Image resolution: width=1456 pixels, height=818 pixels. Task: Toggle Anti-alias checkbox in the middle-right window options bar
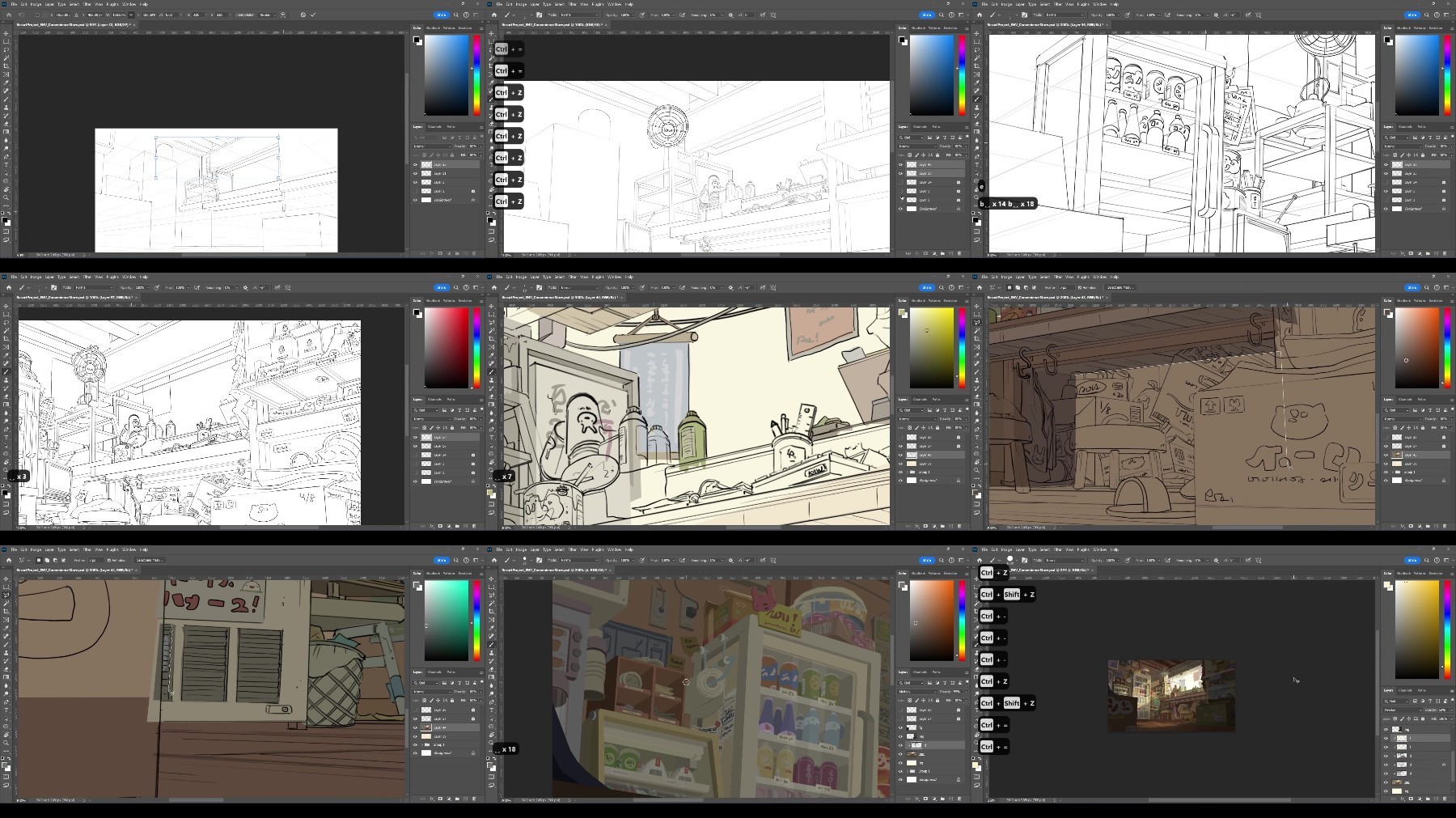pos(1080,287)
